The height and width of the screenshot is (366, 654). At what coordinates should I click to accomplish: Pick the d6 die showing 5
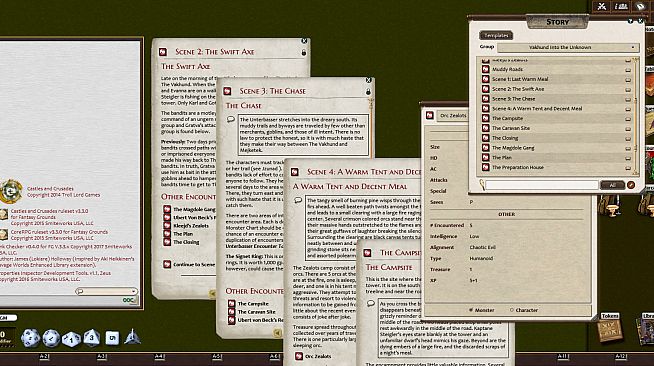[x=112, y=338]
